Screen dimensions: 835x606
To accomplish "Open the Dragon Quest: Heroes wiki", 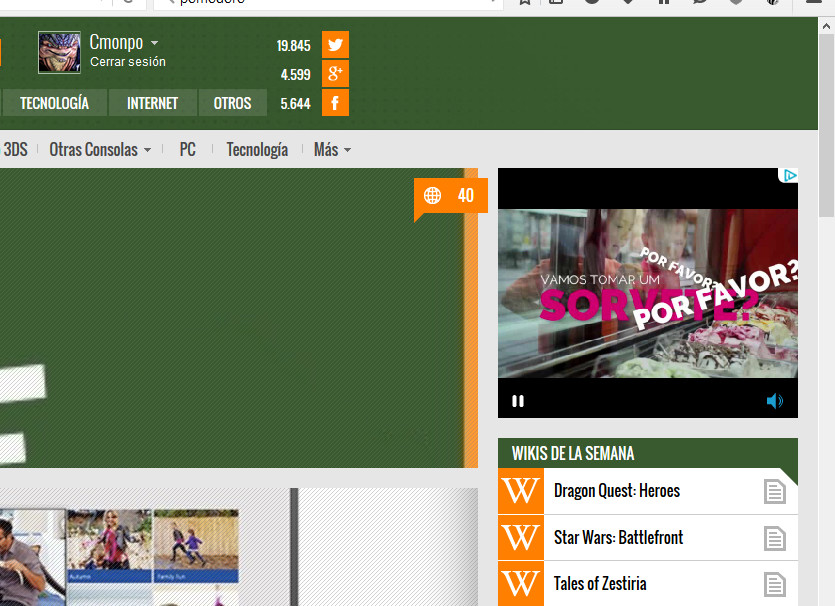I will (x=617, y=490).
